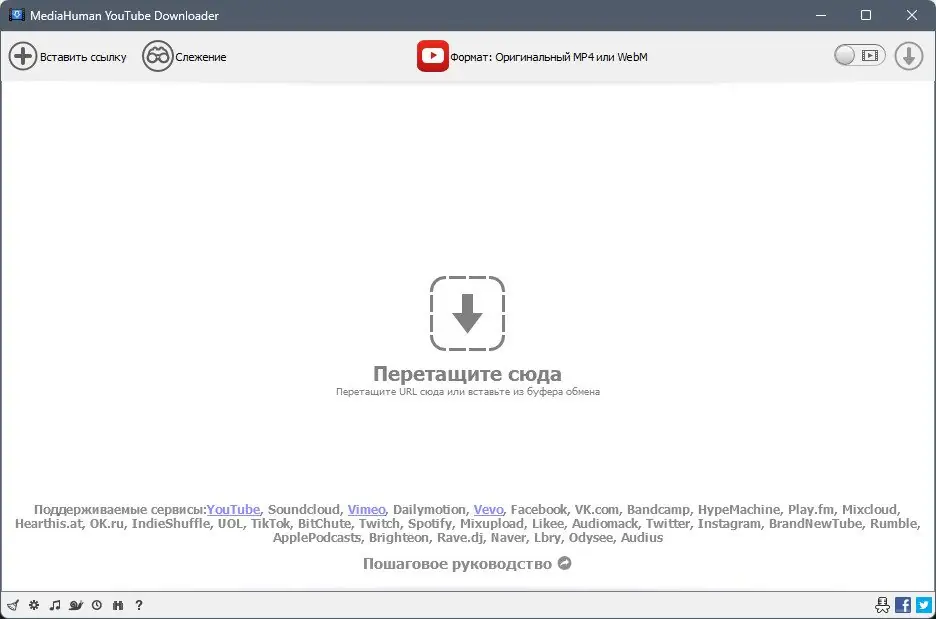Open the YouTube supported services link
This screenshot has width=936, height=619.
[233, 509]
